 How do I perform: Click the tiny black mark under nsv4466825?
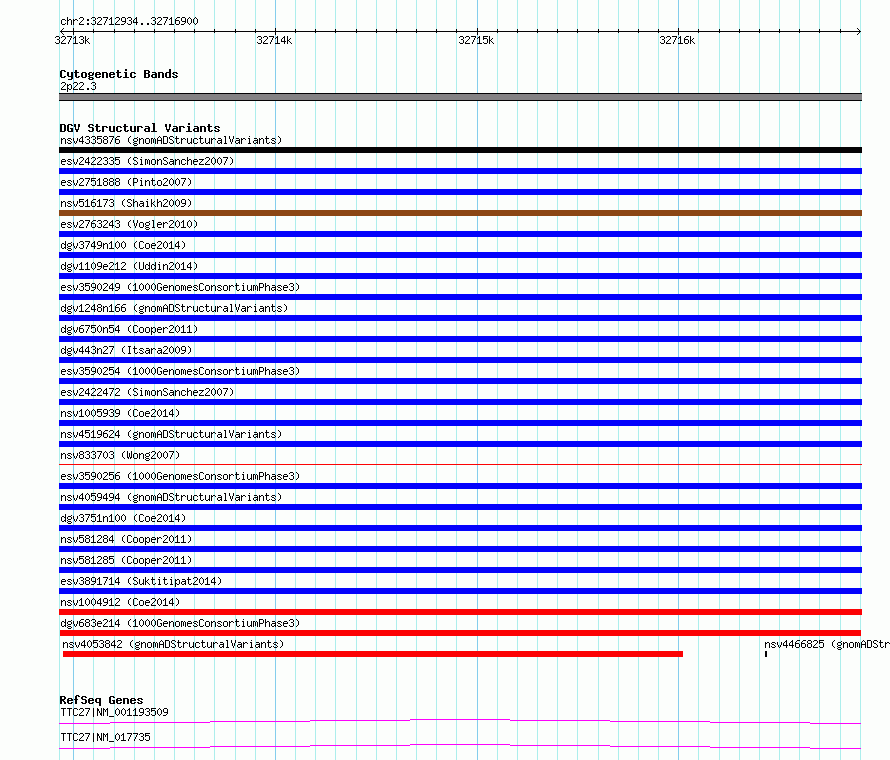pos(766,654)
